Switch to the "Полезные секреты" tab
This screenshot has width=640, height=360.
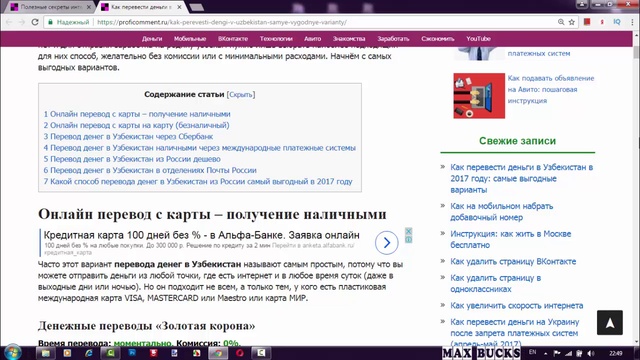50,7
